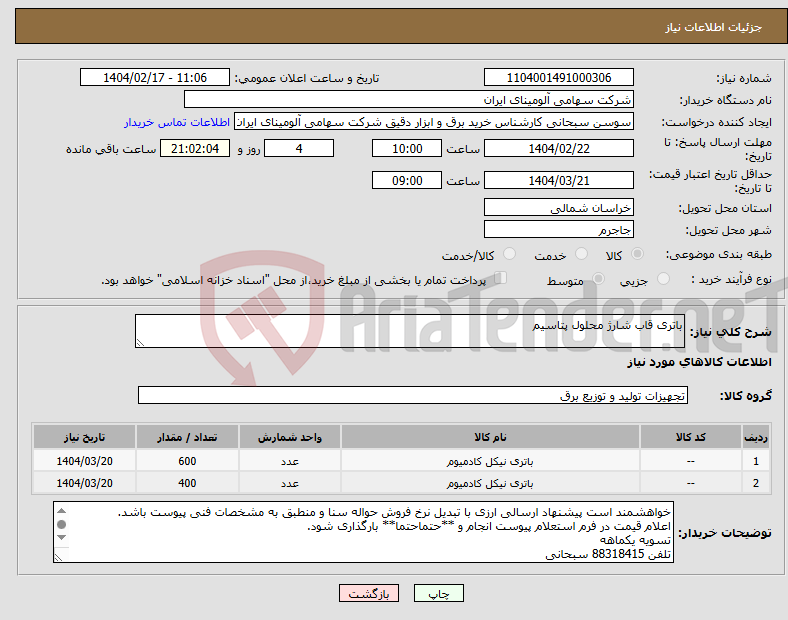
Task: Click the اطلاعات کالاهای مورد نیاز heading
Action: (x=699, y=362)
